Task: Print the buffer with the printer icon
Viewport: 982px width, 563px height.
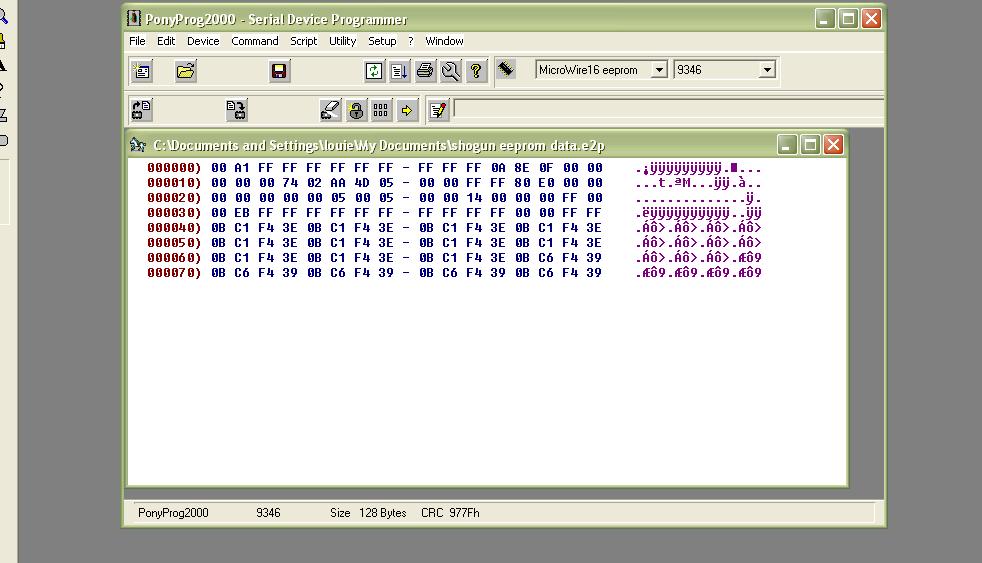Action: 425,71
